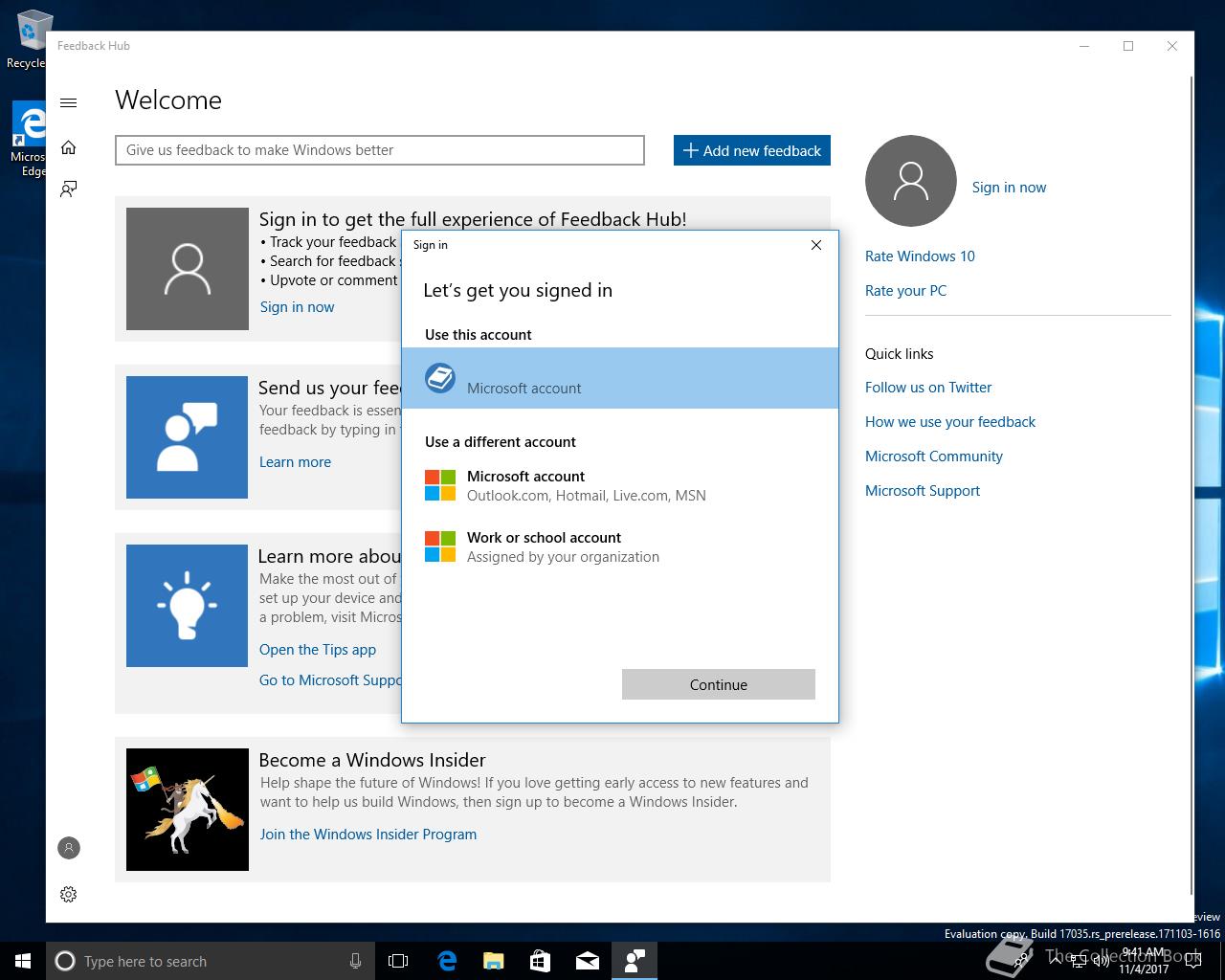
Task: Click the 'Quick links' heading
Action: [x=899, y=354]
